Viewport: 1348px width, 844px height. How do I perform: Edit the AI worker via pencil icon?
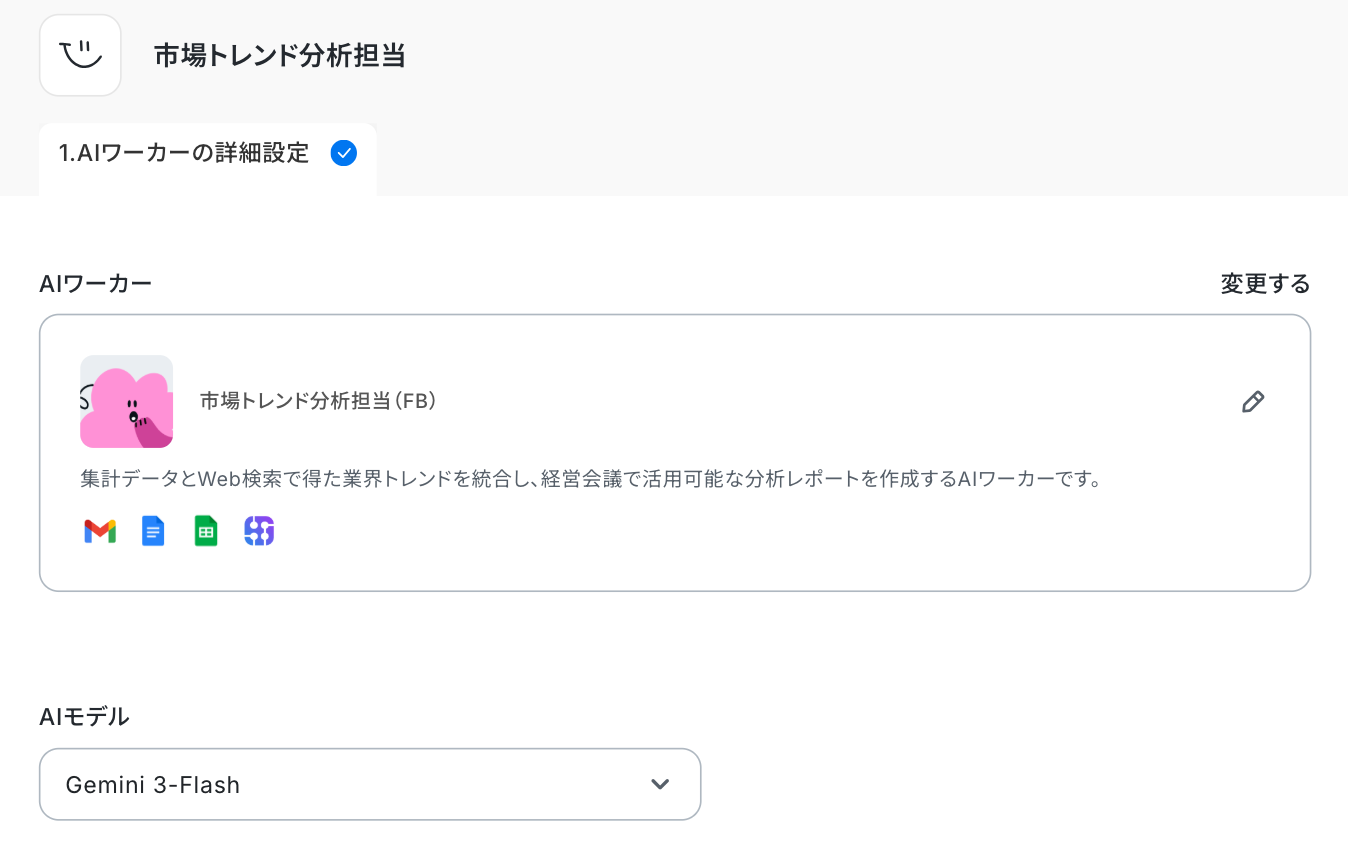(x=1253, y=402)
